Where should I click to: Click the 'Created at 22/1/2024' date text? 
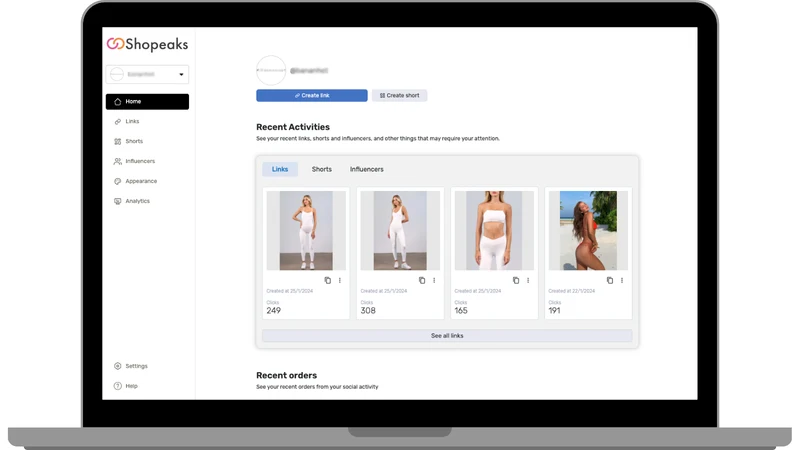pos(571,291)
